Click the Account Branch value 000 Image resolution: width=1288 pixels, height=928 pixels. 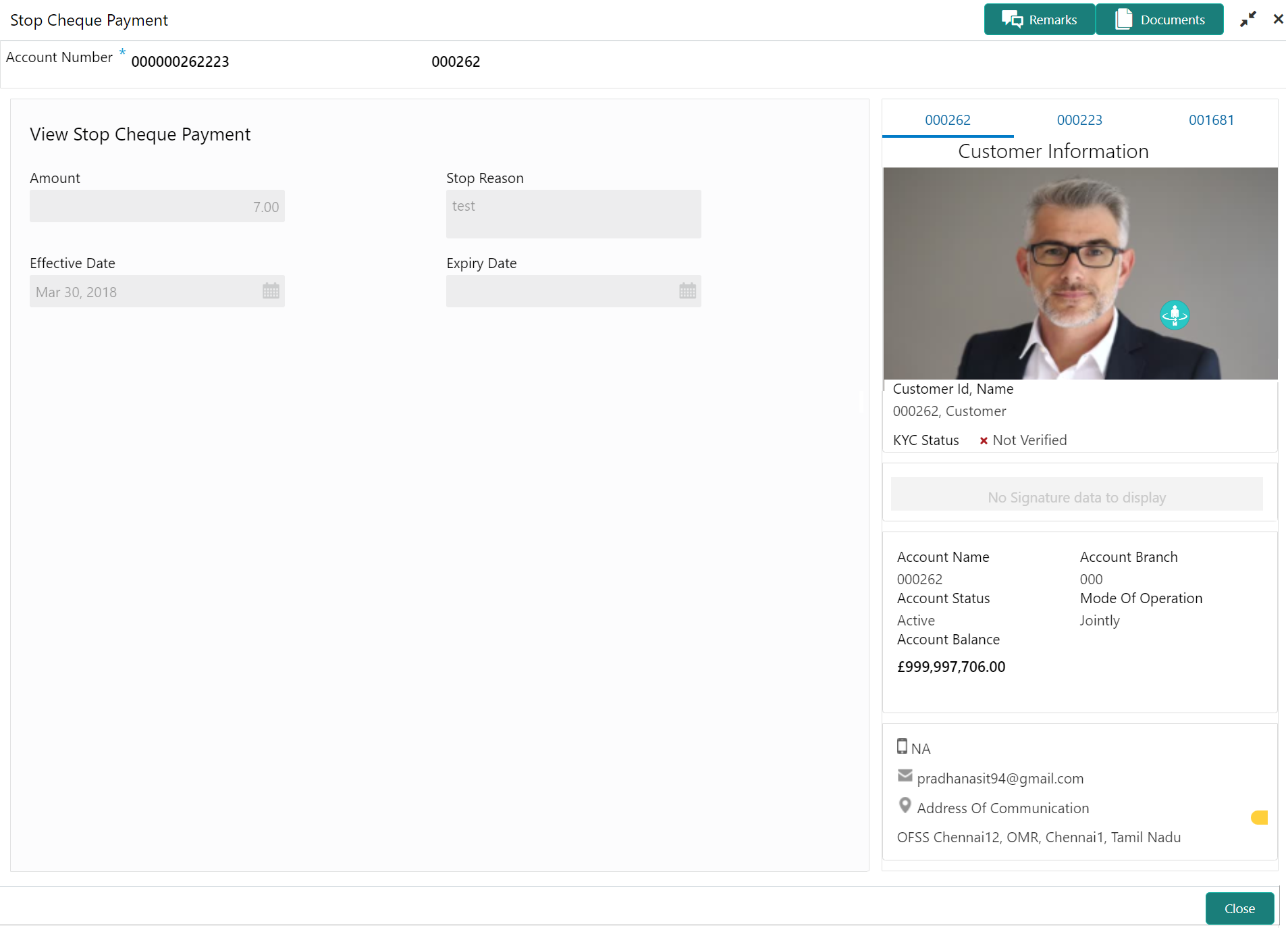click(x=1092, y=579)
